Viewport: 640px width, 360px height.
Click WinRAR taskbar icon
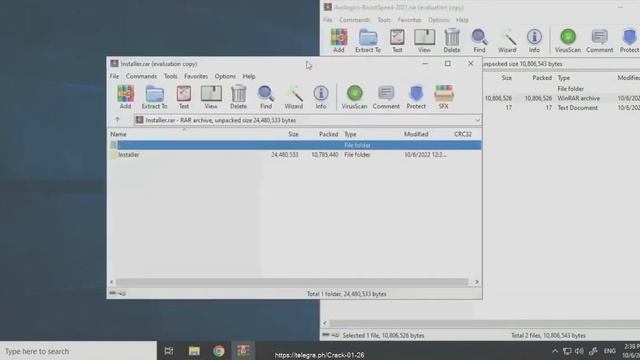coord(244,351)
